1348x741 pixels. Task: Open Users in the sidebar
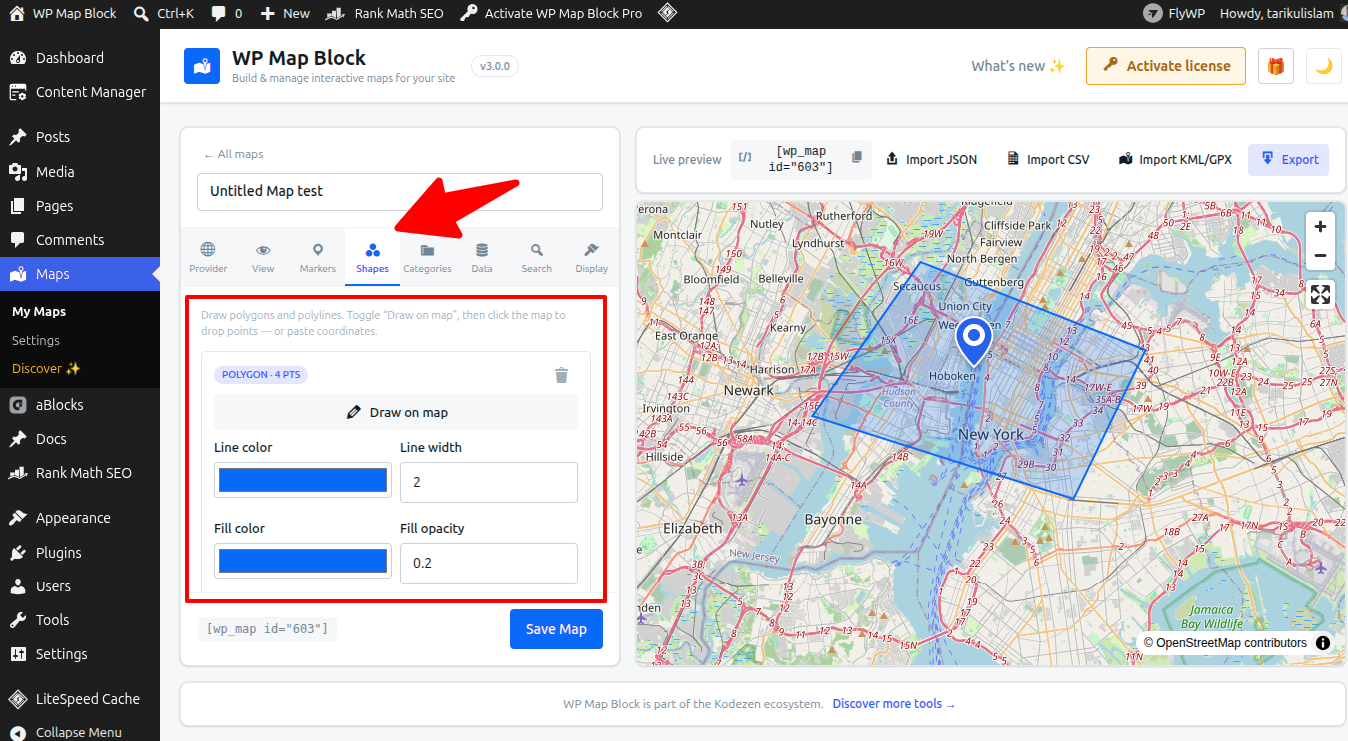coord(80,586)
